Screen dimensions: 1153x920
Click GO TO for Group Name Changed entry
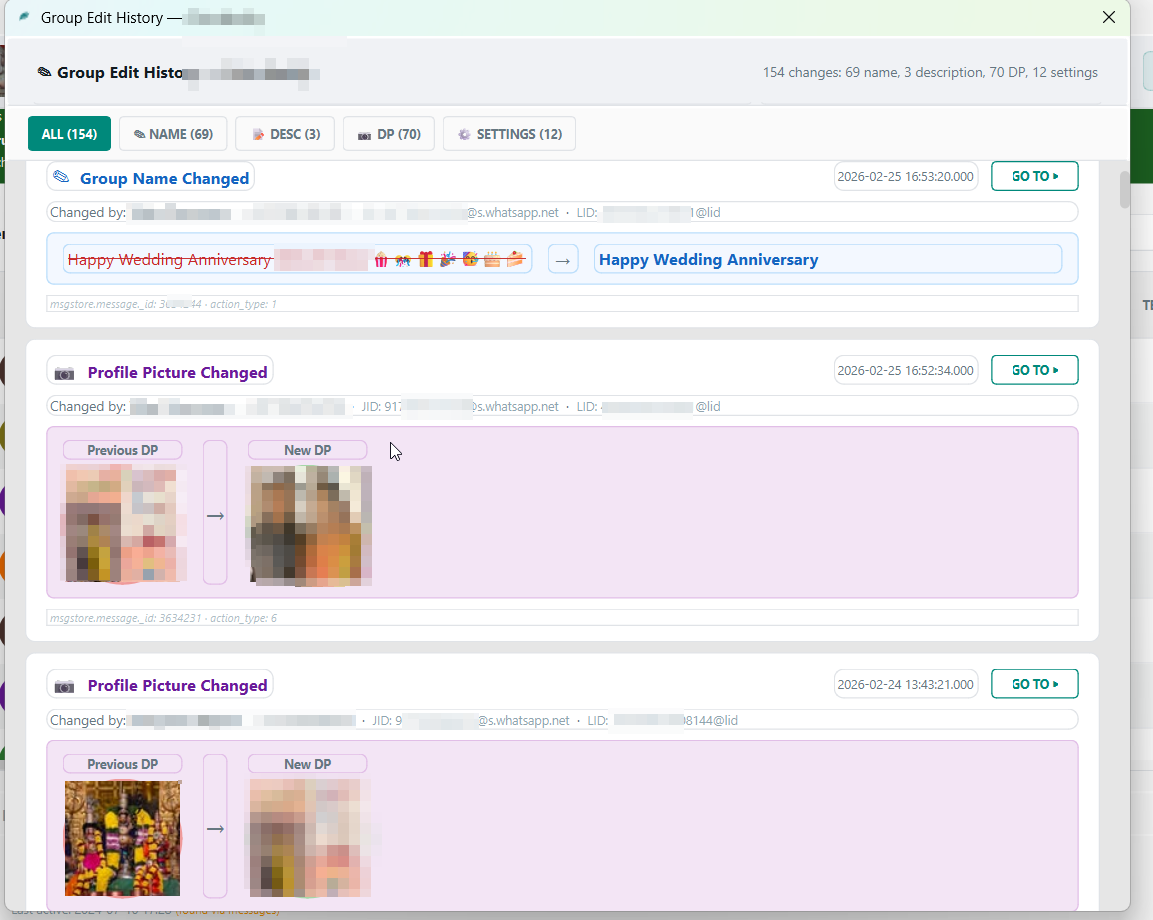(x=1035, y=176)
